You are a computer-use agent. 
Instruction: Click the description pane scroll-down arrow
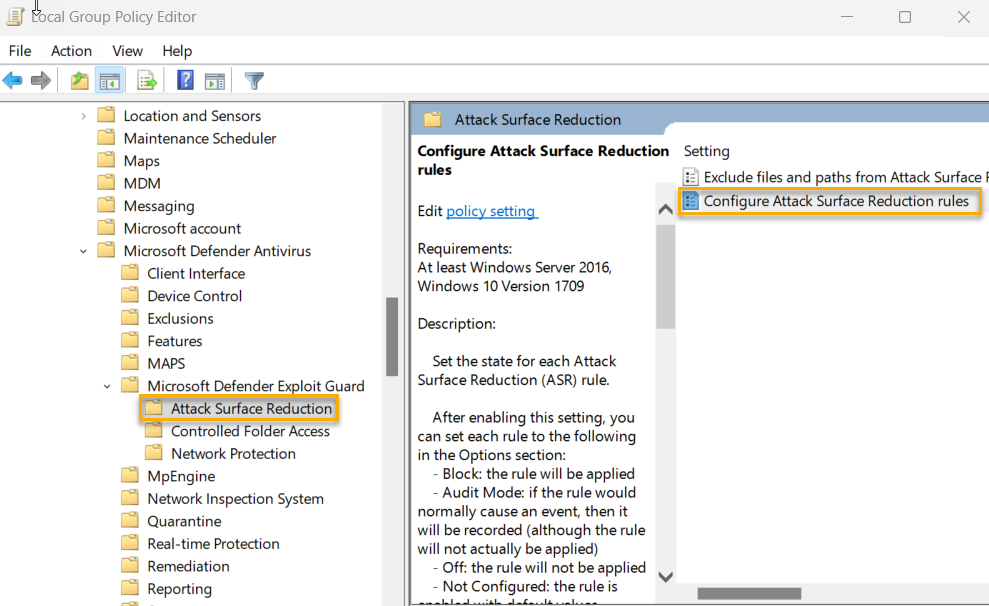click(x=665, y=577)
